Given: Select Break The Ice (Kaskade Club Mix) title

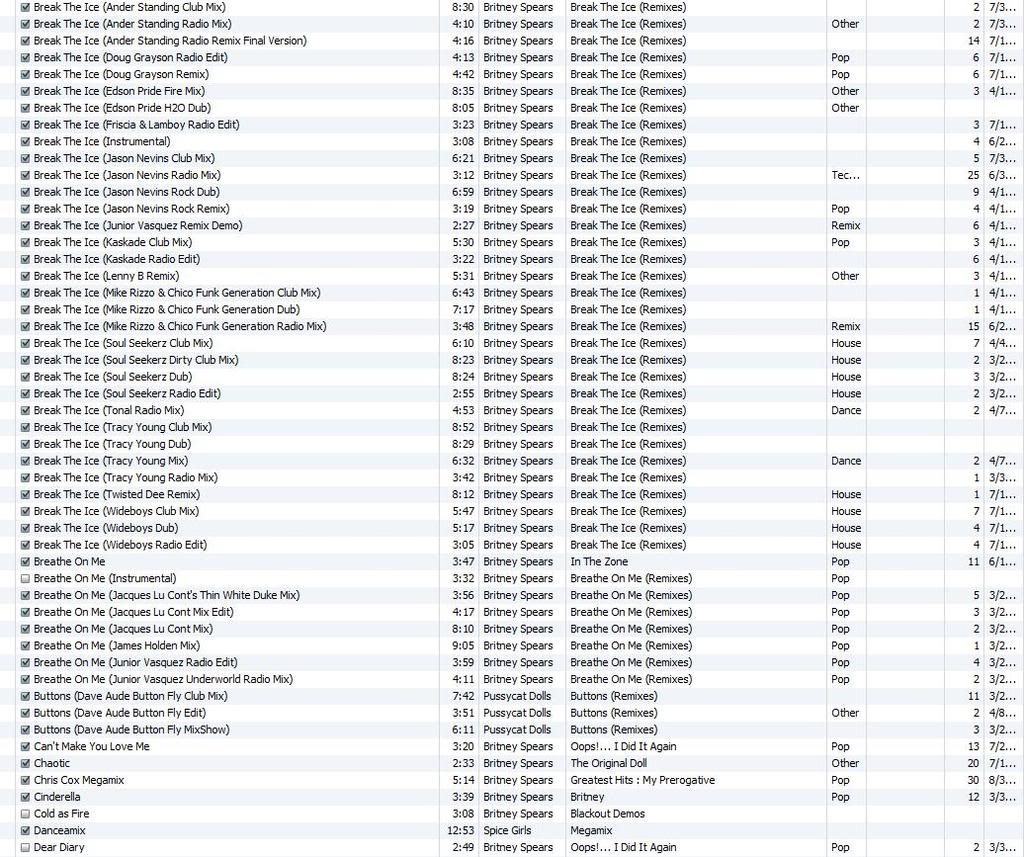Looking at the screenshot, I should click(x=112, y=242).
